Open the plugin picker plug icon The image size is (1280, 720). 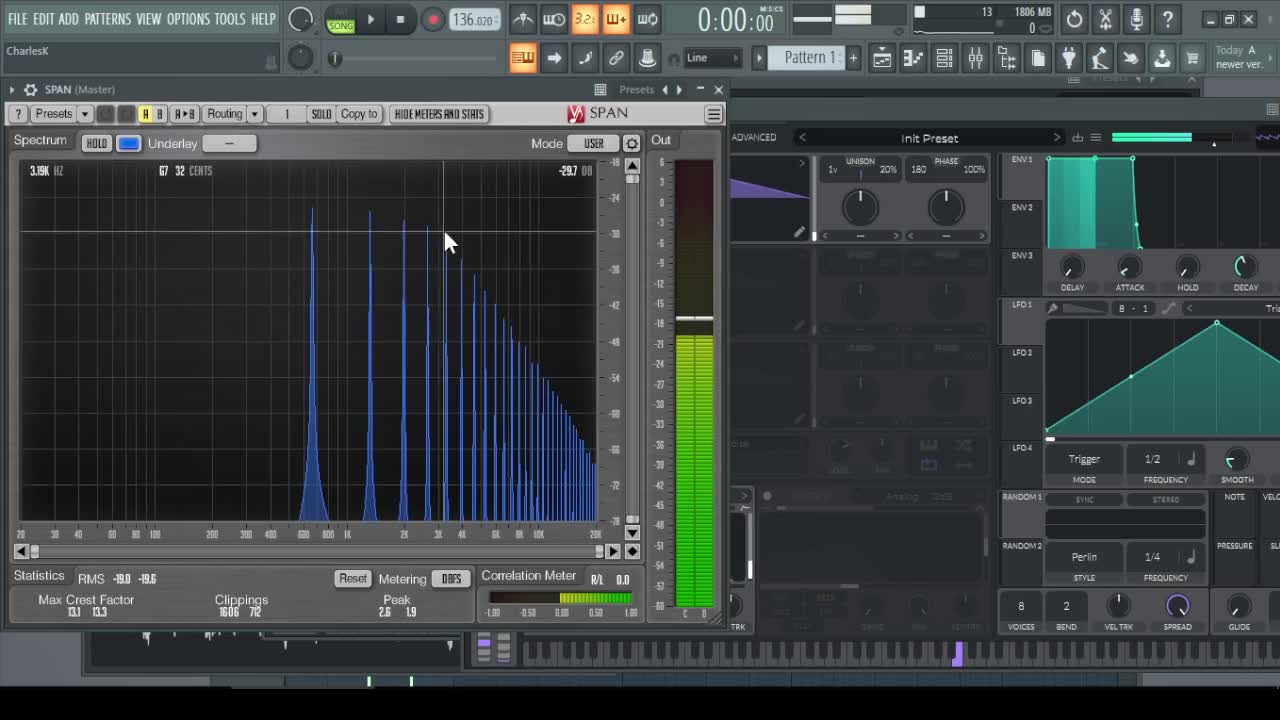click(x=1069, y=58)
